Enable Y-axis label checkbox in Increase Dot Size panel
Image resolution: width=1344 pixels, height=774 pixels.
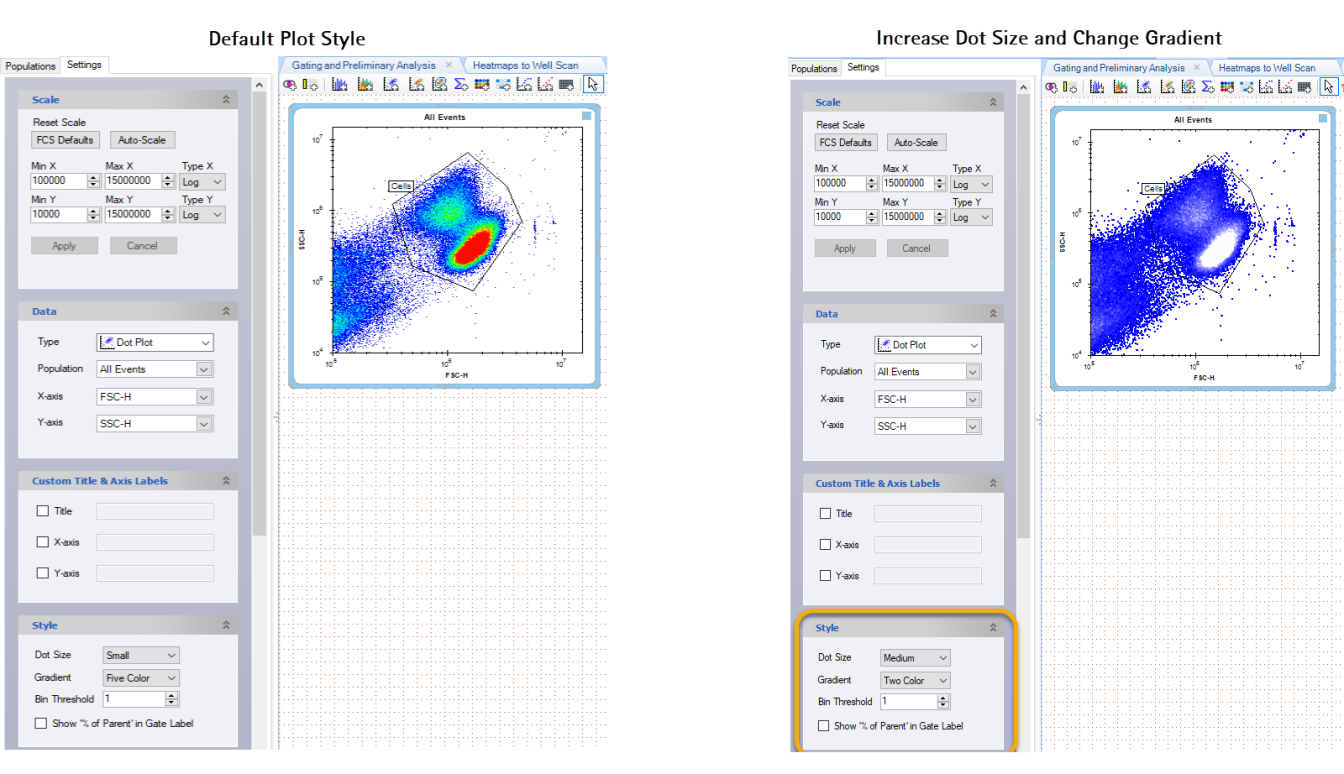(825, 576)
